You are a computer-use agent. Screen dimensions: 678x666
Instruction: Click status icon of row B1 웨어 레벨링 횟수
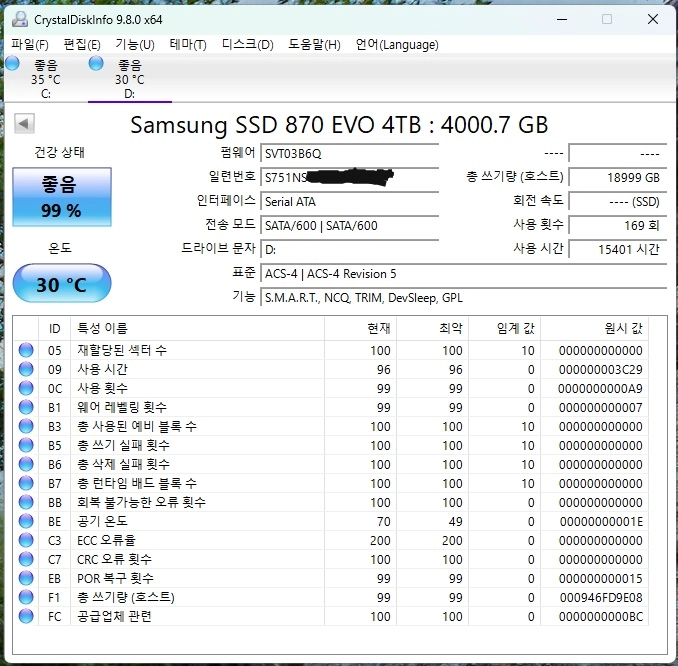26,407
